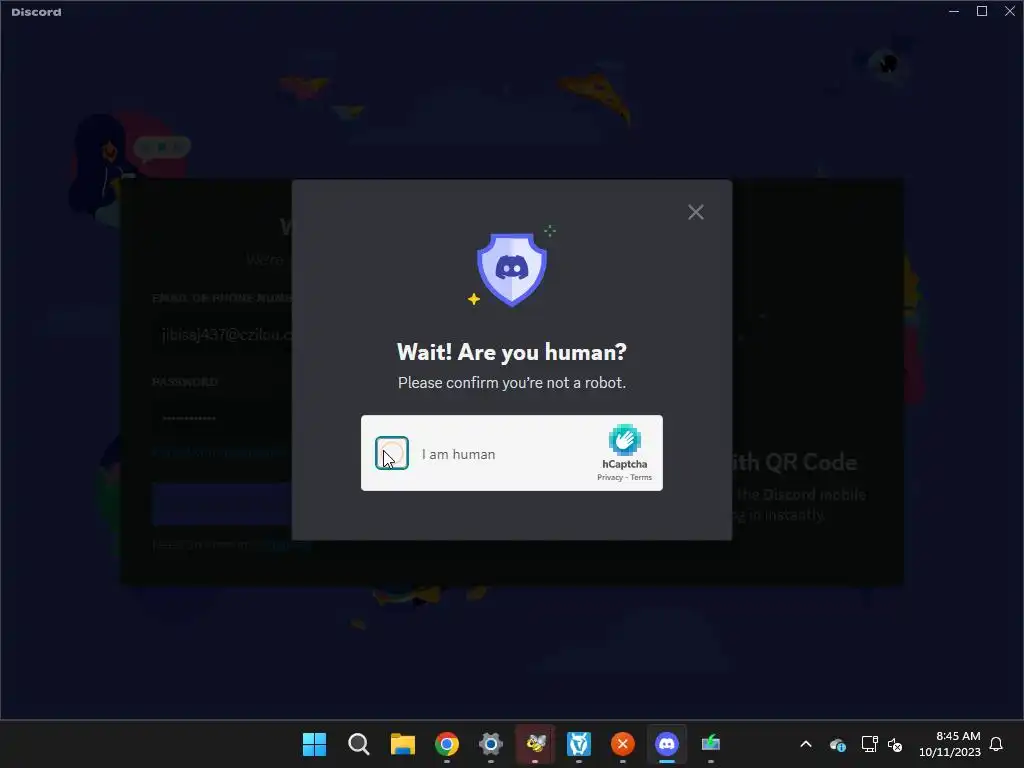The image size is (1024, 768).
Task: Switch to Discord in the taskbar
Action: [x=667, y=744]
